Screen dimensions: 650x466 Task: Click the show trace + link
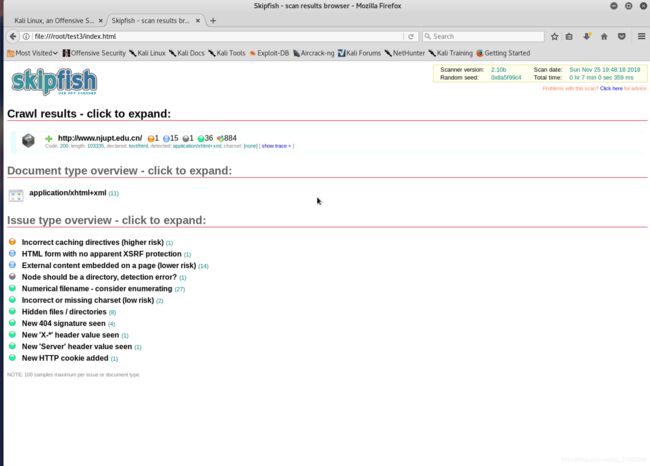[x=276, y=146]
